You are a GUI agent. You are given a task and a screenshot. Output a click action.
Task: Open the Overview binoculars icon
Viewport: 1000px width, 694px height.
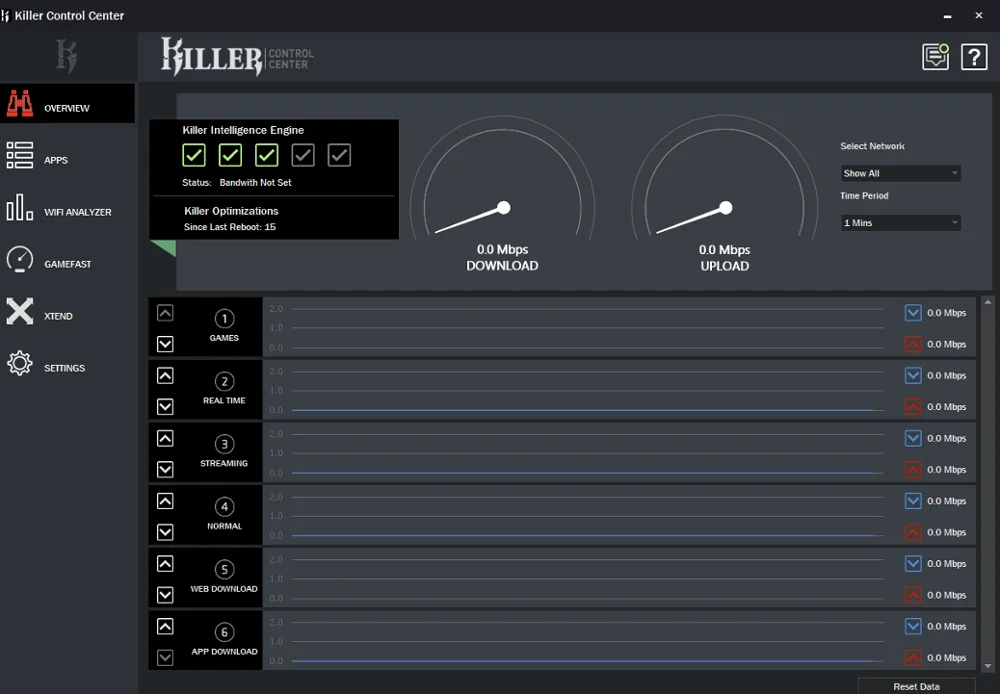point(20,103)
